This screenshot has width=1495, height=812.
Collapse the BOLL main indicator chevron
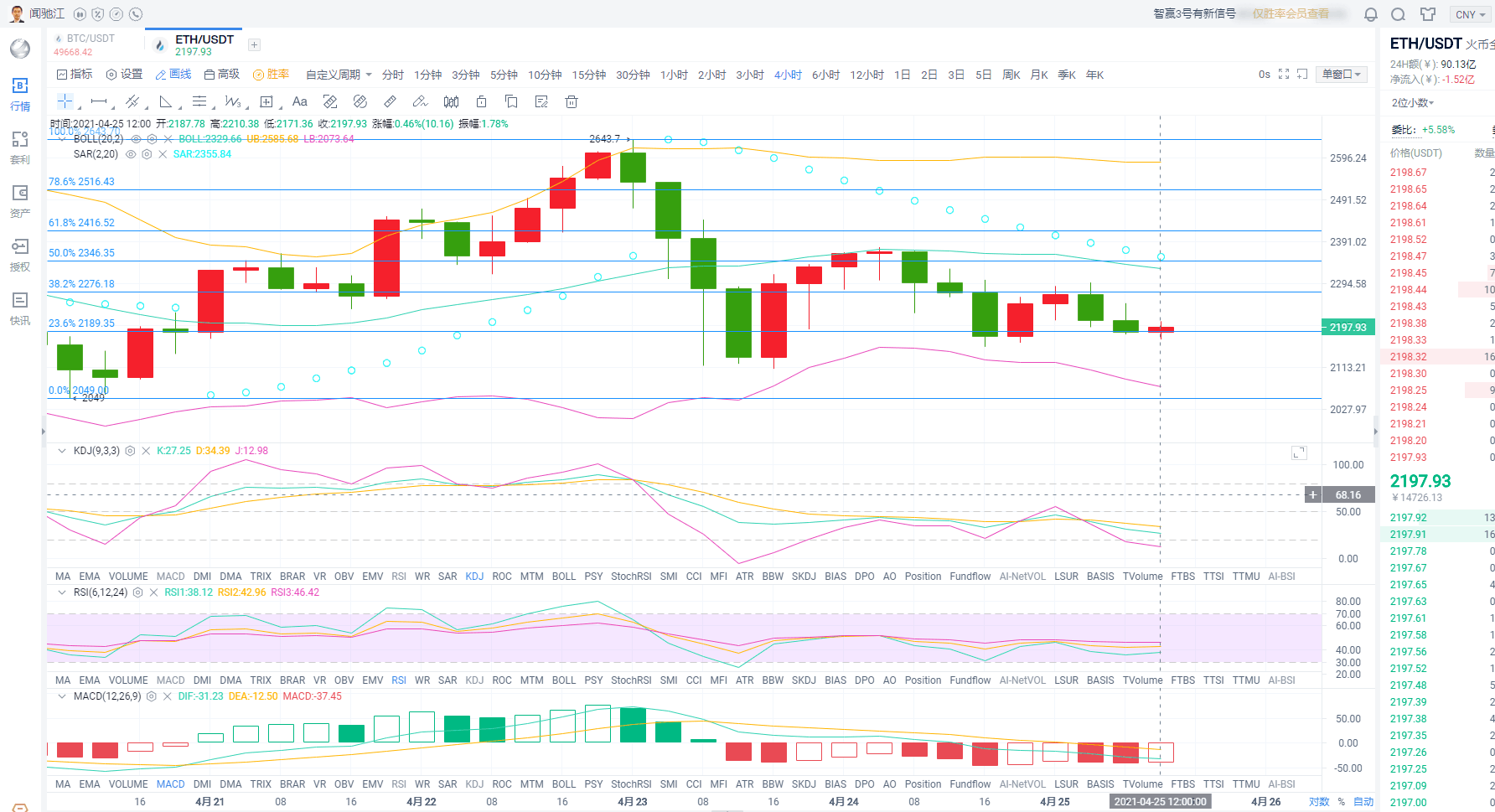point(61,139)
